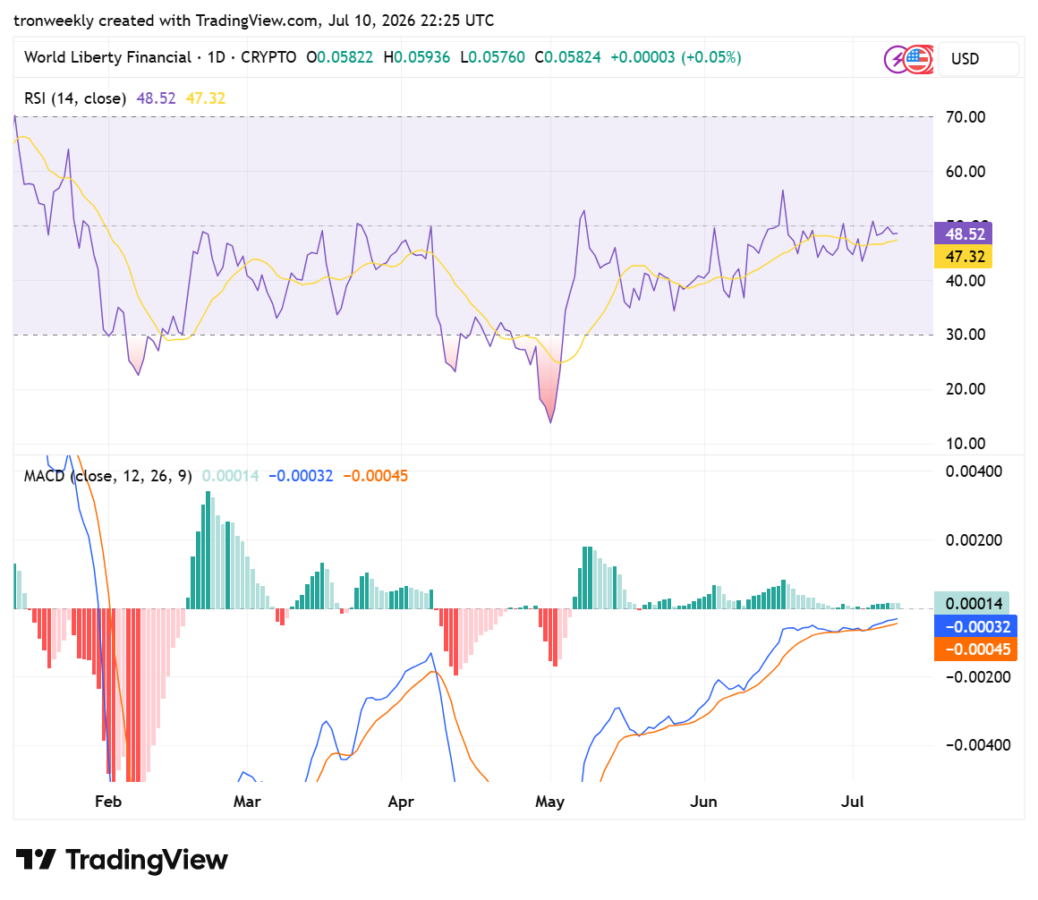Click the yellow RSI average 47.32 tag
This screenshot has height=900, width=1038.
tap(963, 256)
